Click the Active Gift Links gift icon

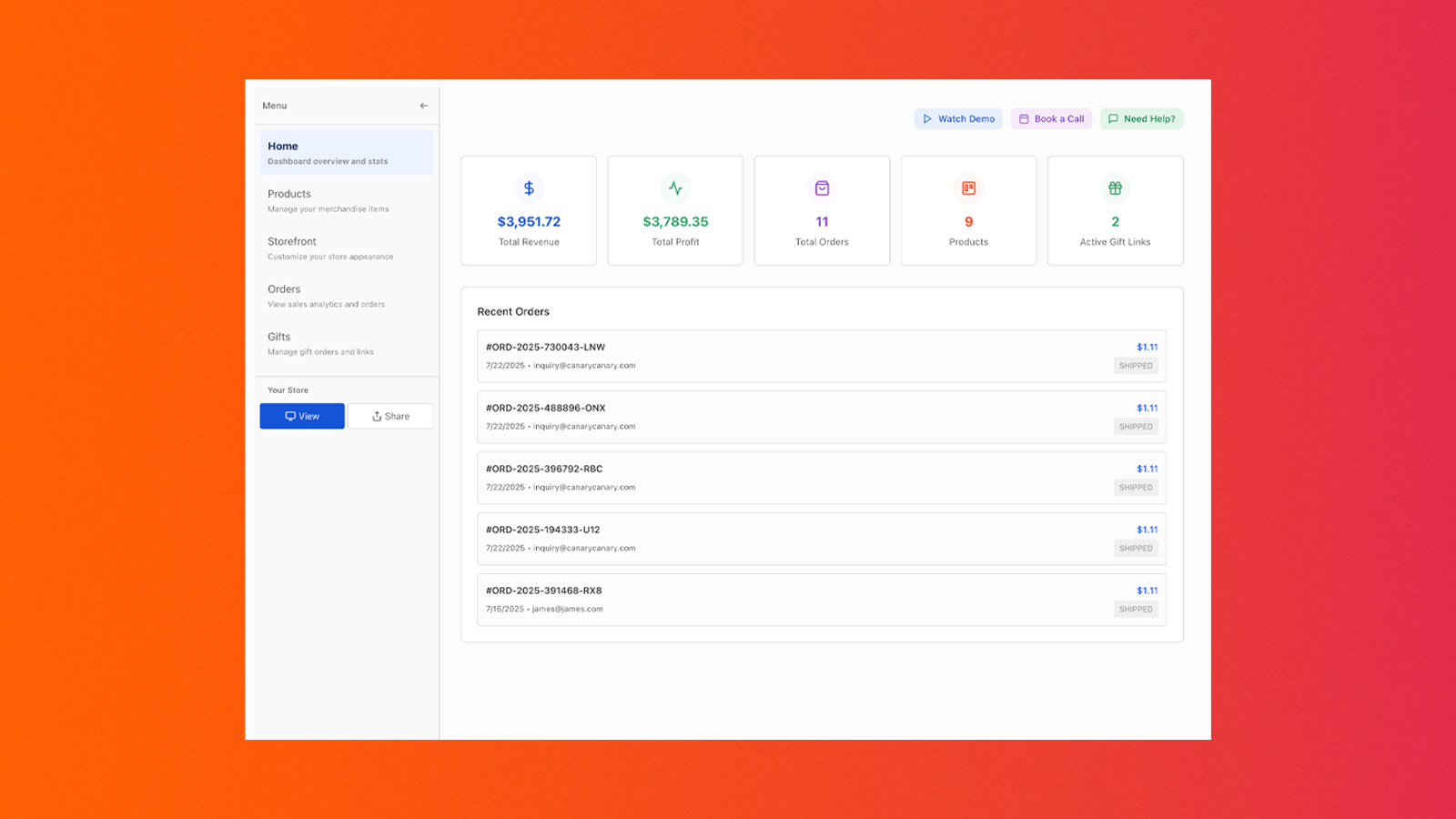(1115, 188)
